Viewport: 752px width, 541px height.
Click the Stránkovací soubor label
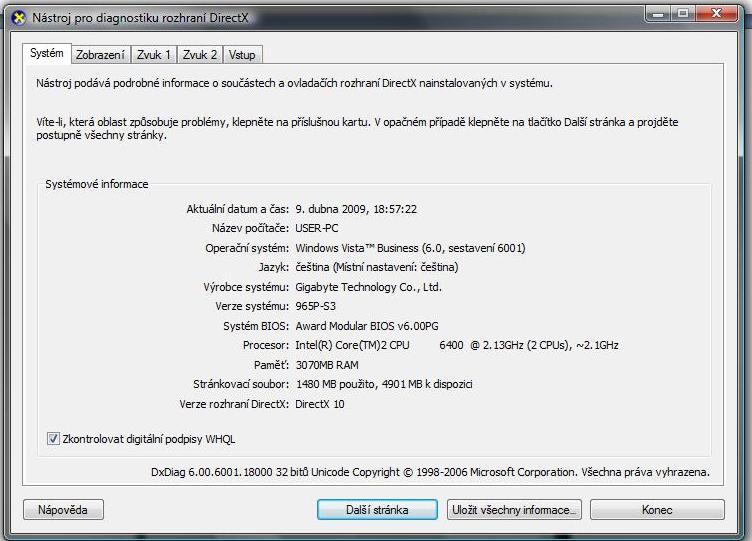tap(241, 384)
